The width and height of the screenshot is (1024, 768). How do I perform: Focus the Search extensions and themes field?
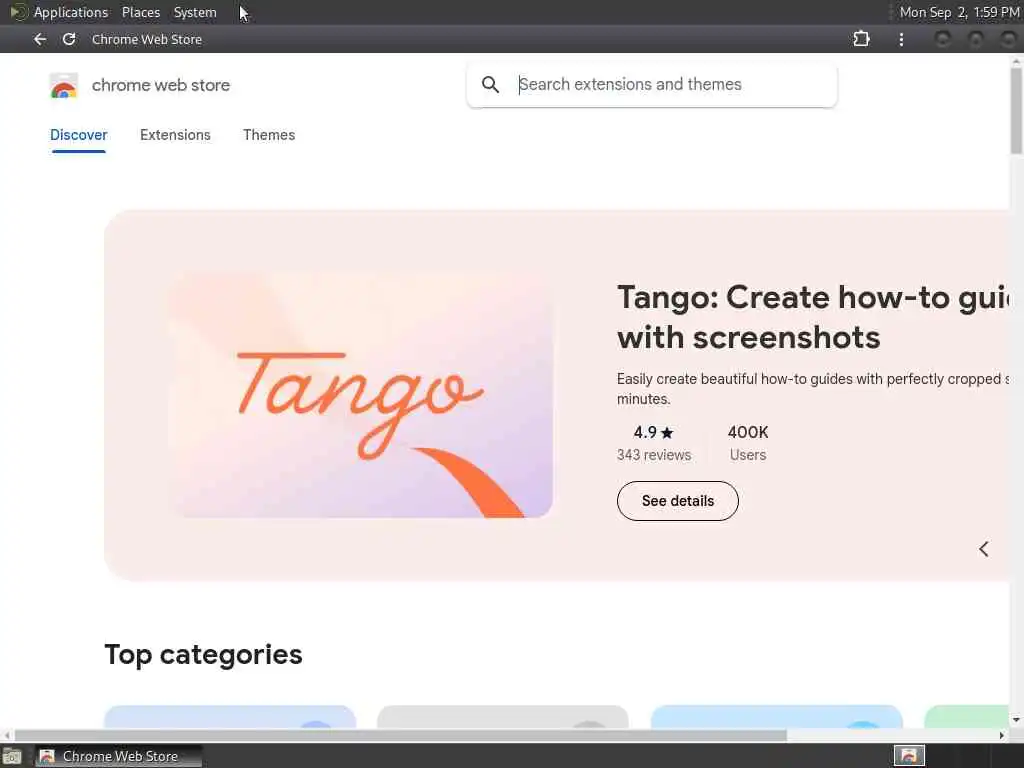(x=652, y=84)
